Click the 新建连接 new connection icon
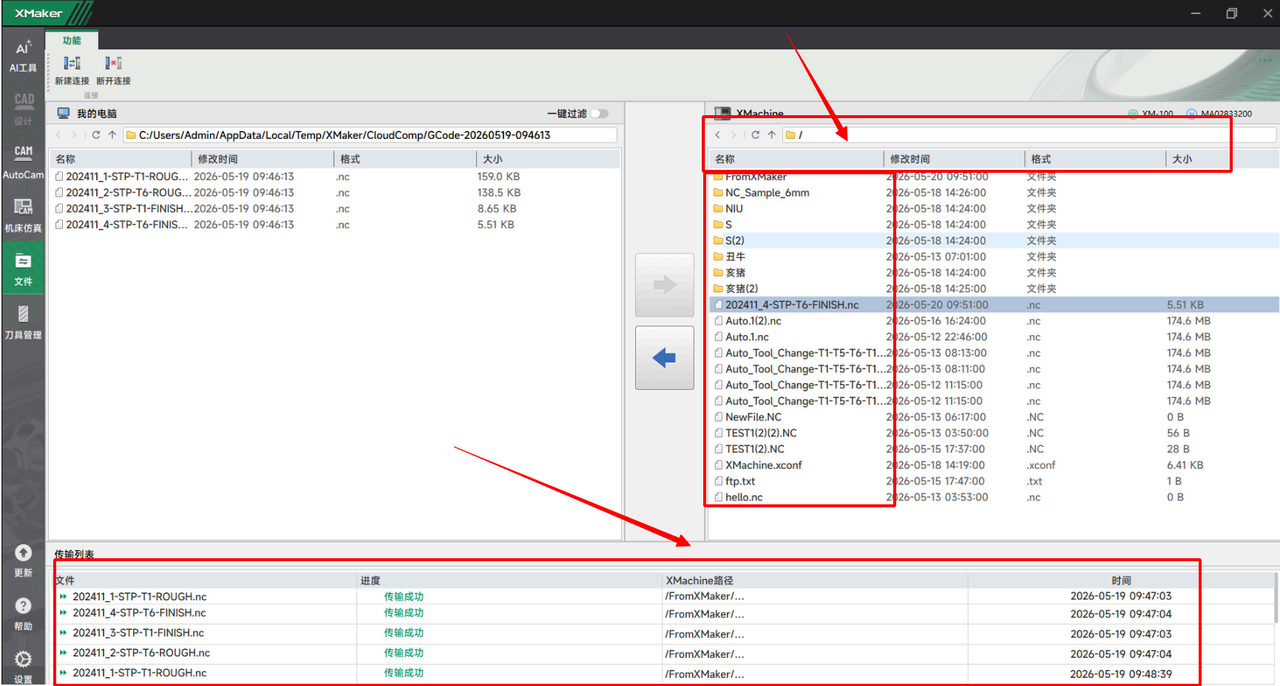Screen dimensions: 1280x686 tap(72, 70)
